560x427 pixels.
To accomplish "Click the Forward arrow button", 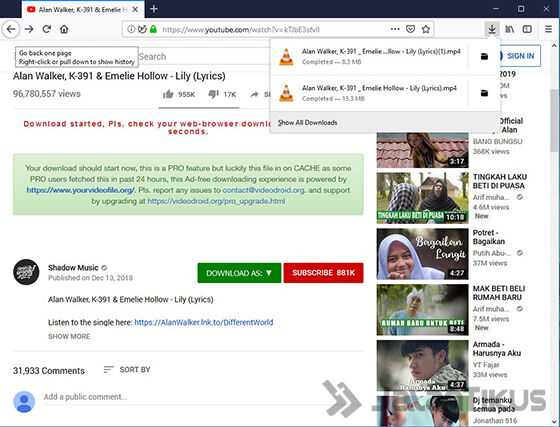I will [29, 29].
